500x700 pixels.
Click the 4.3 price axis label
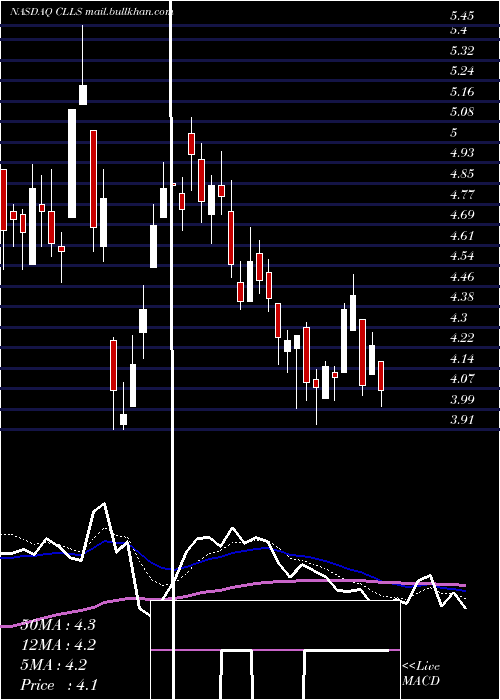click(x=458, y=317)
